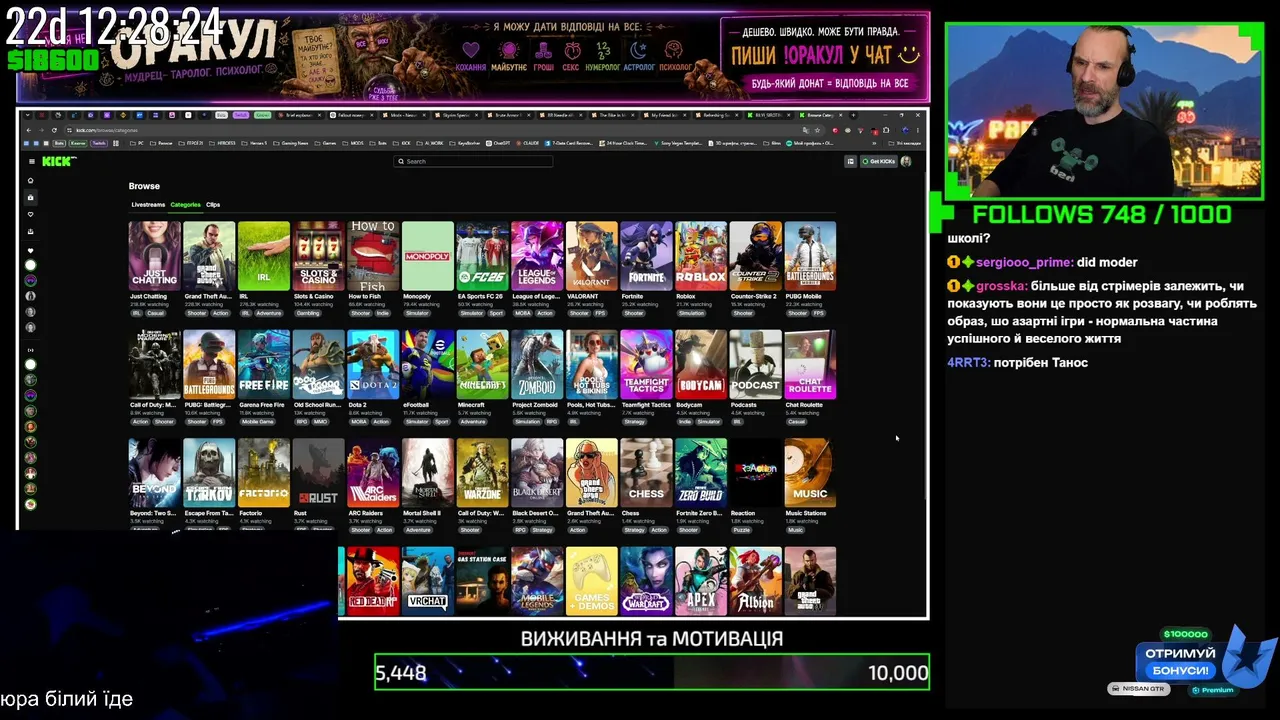The height and width of the screenshot is (720, 1280).
Task: Open the Project Zomboid category cover
Action: click(x=537, y=364)
